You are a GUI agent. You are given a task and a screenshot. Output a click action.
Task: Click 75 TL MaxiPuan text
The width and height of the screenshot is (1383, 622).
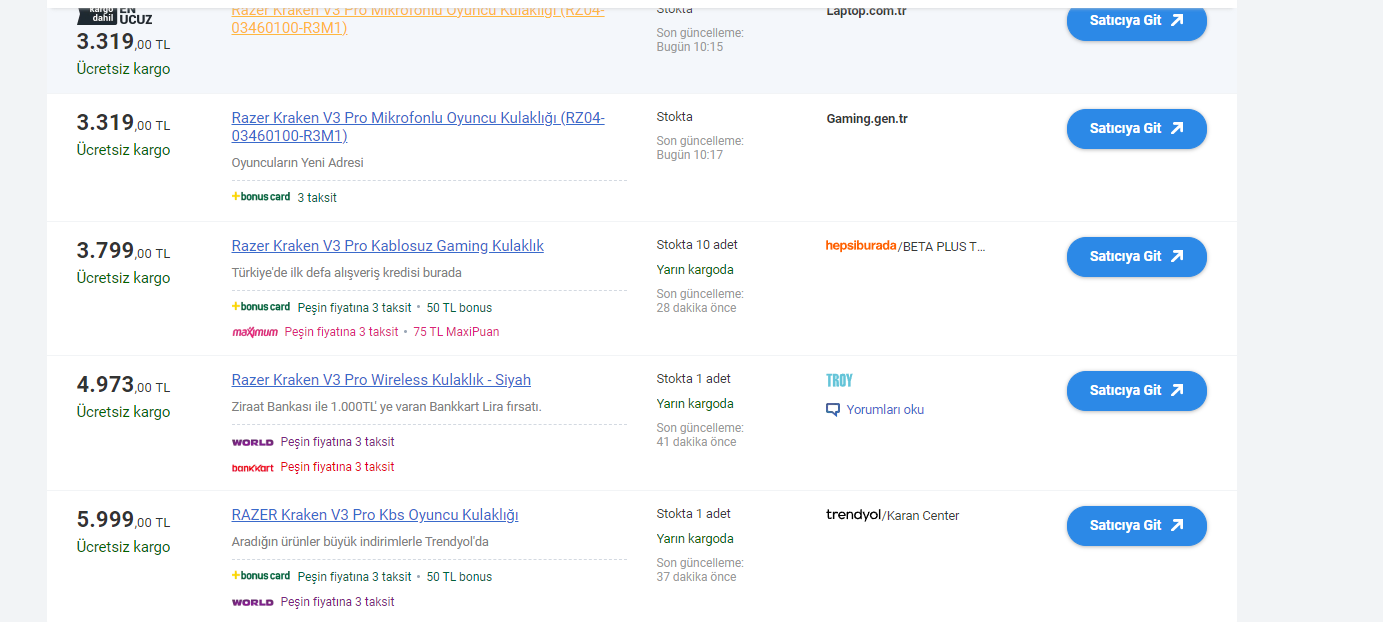(456, 332)
